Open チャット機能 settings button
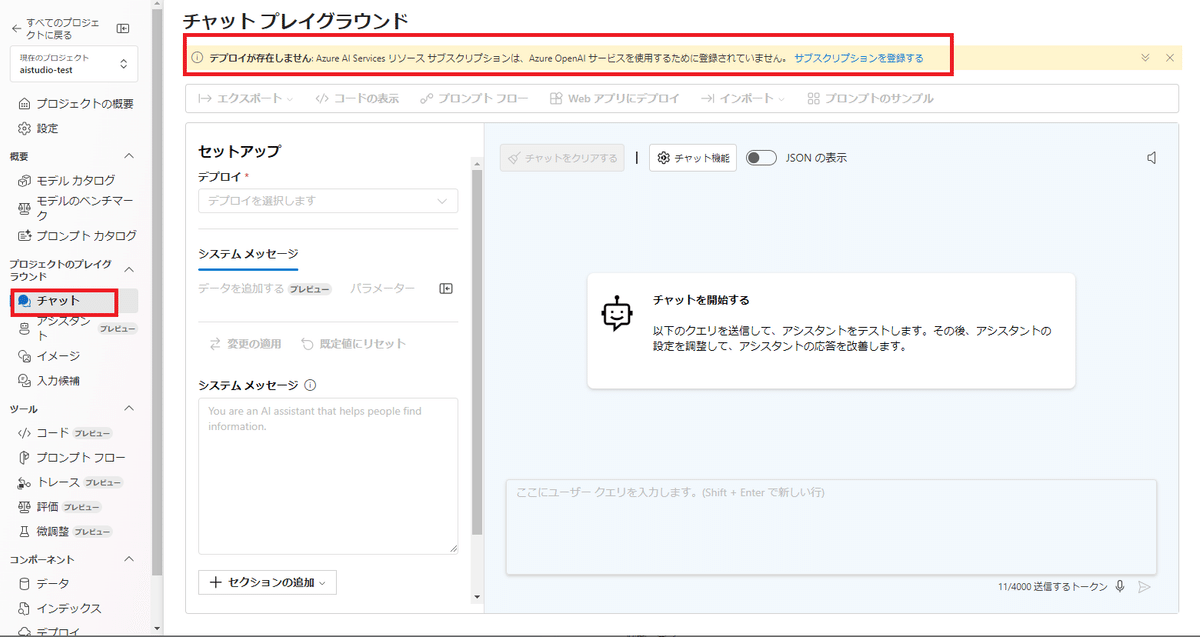The height and width of the screenshot is (637, 1200). coord(693,158)
